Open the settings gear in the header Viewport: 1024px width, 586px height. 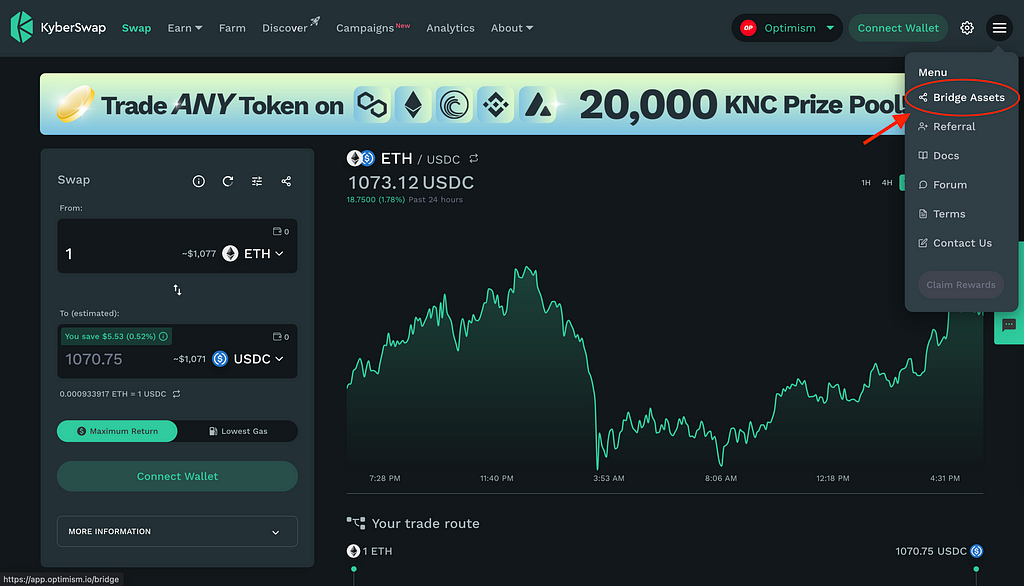967,27
